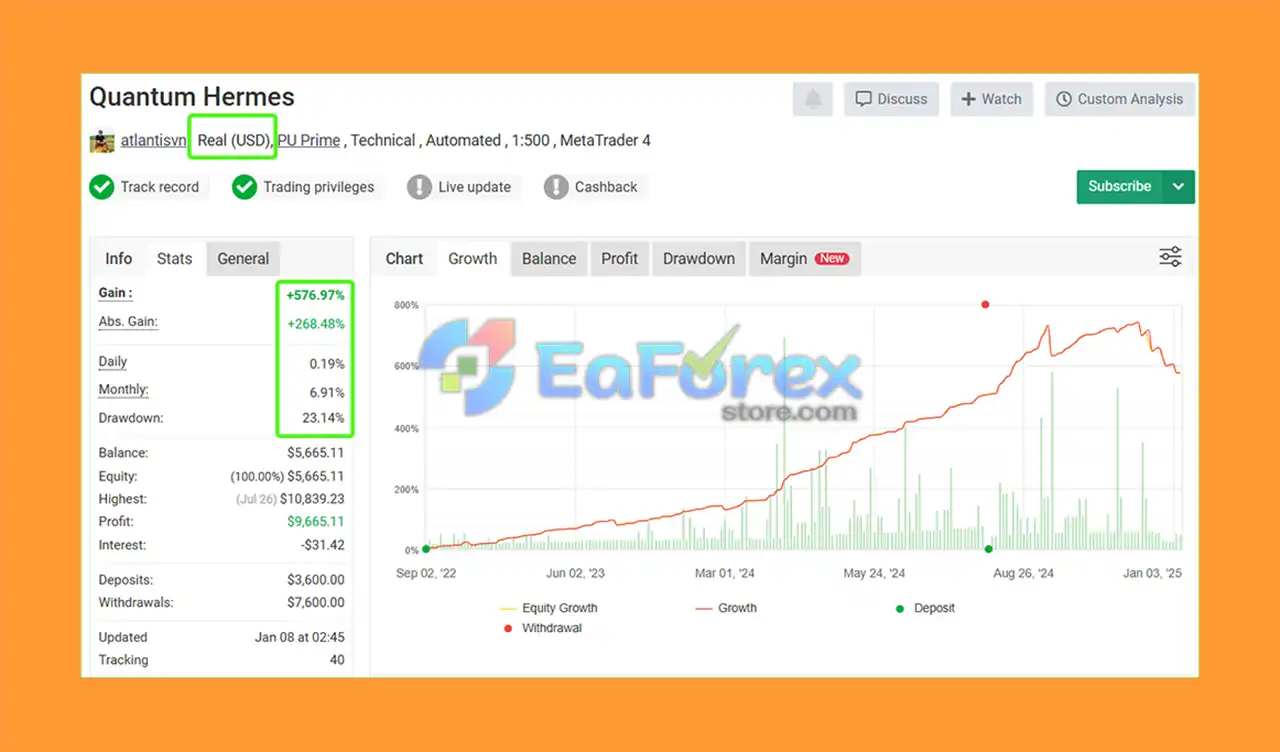Click the Live update label
Screen dimensions: 1280x752
click(474, 187)
